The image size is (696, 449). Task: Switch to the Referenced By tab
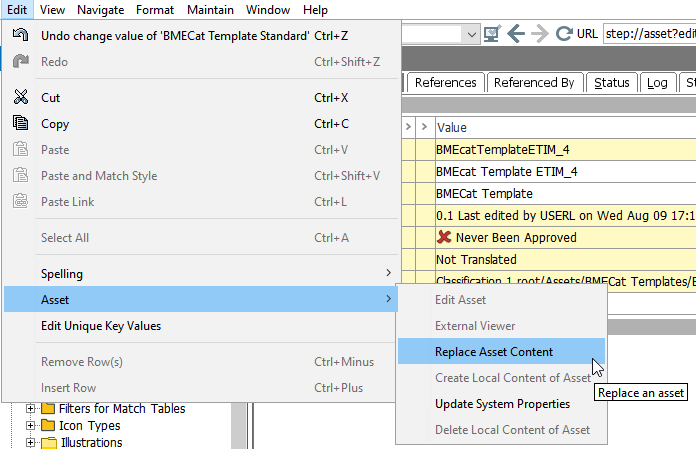pos(533,83)
